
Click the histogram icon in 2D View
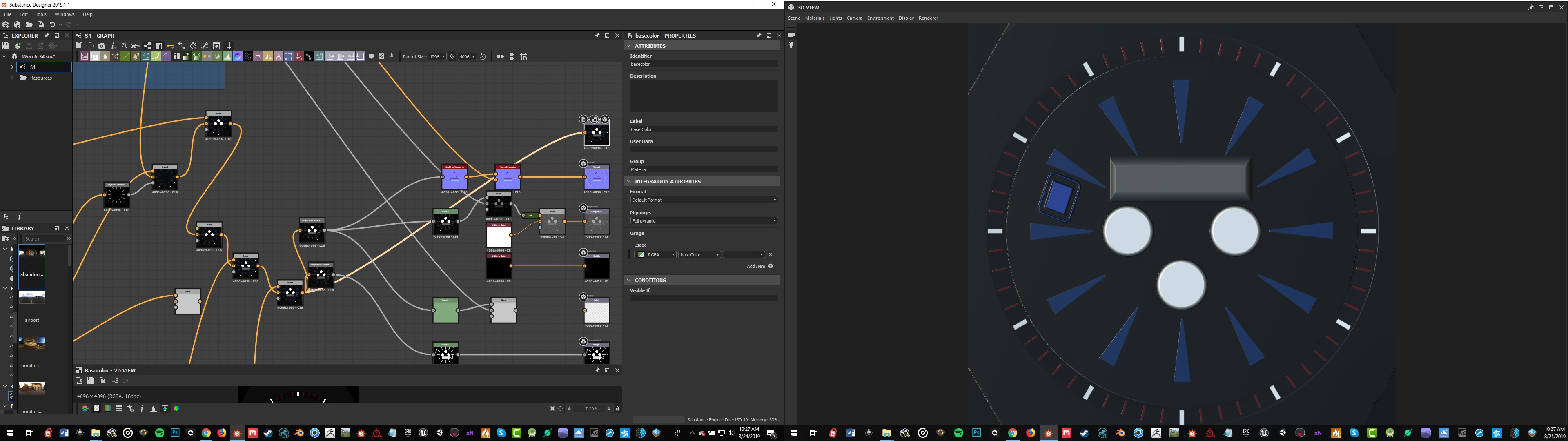pyautogui.click(x=154, y=409)
